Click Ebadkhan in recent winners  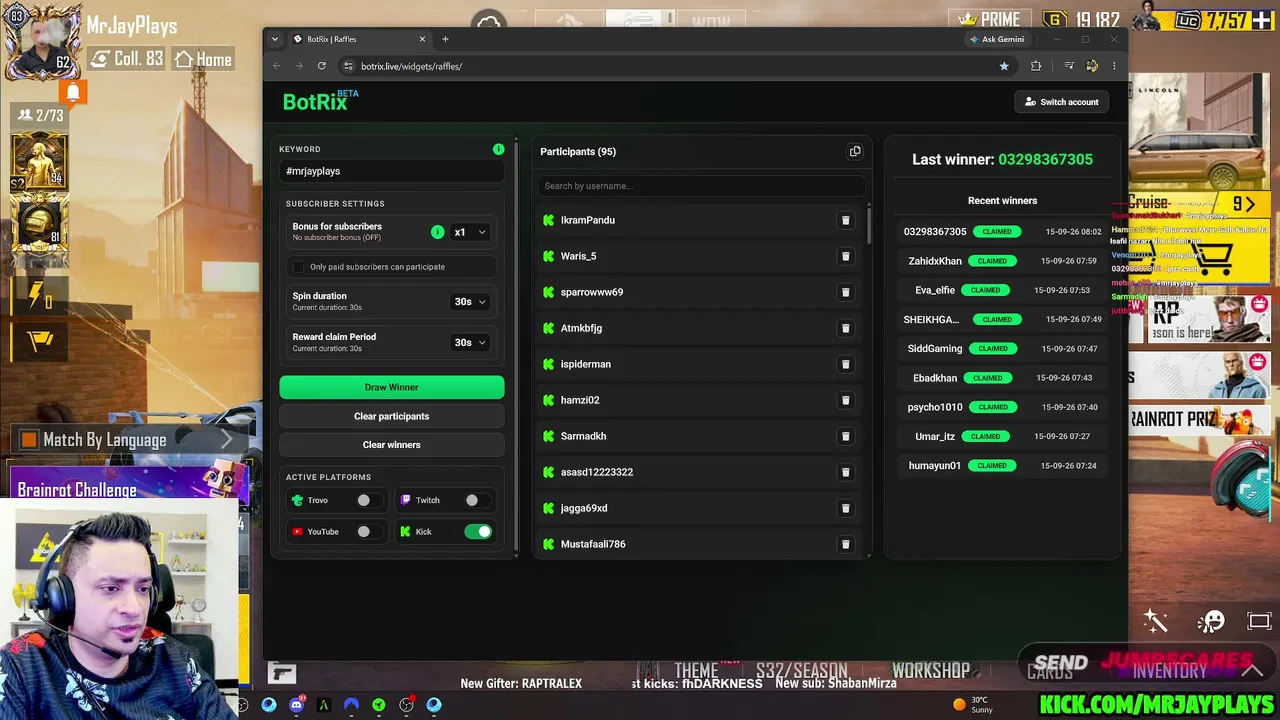click(935, 378)
